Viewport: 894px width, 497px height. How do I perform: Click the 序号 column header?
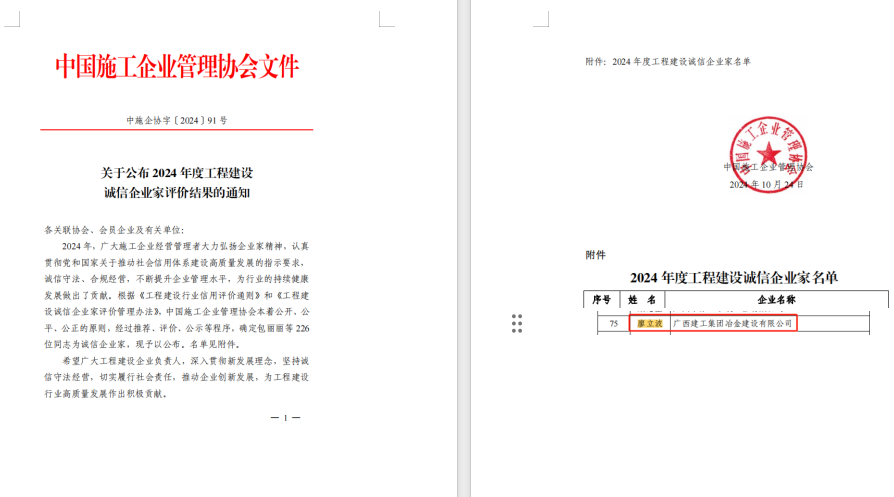pyautogui.click(x=601, y=299)
